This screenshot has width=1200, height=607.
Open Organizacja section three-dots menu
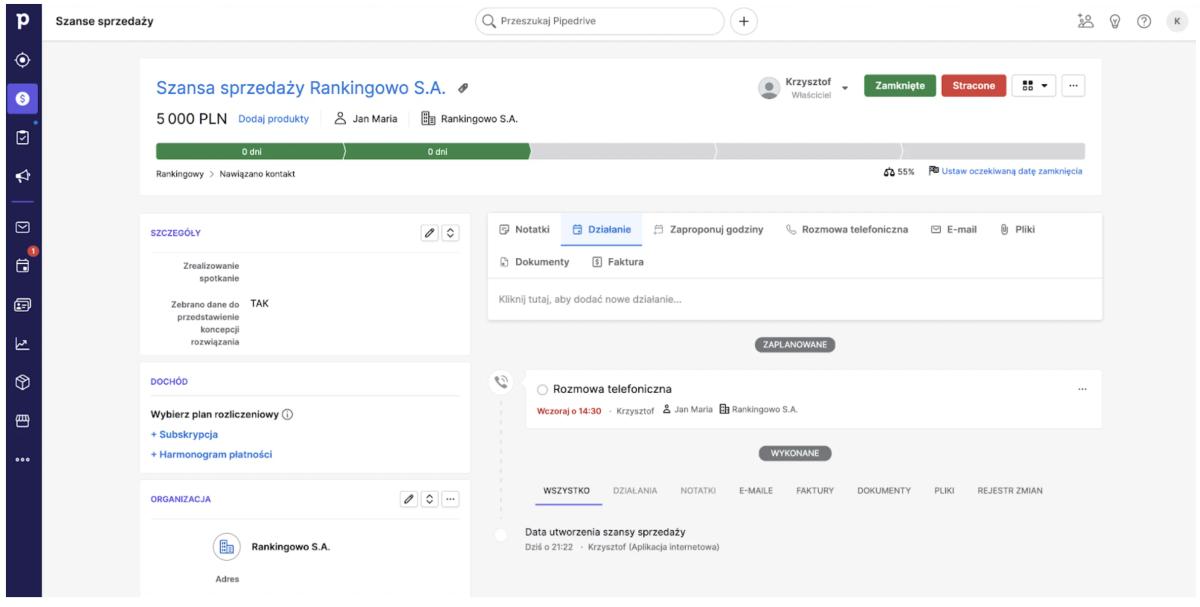[x=450, y=498]
